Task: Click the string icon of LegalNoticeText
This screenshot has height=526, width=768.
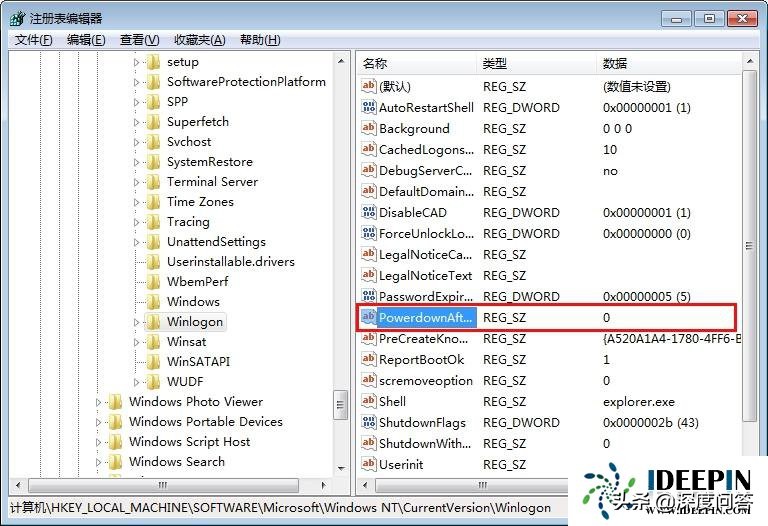Action: [x=368, y=275]
